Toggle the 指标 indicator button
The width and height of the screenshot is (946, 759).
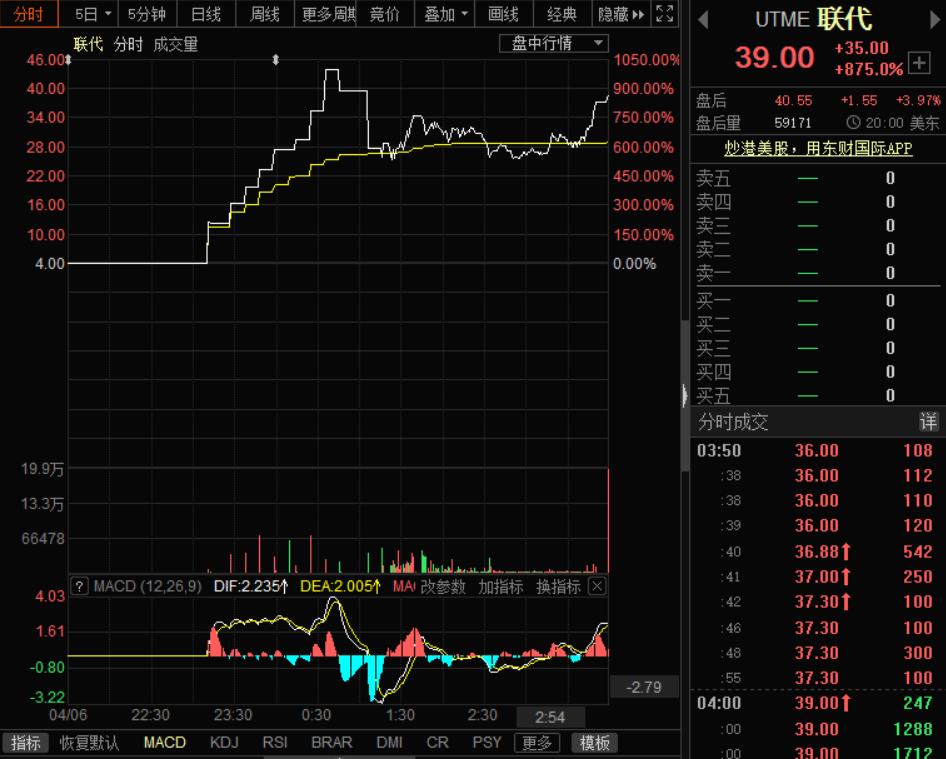(25, 743)
